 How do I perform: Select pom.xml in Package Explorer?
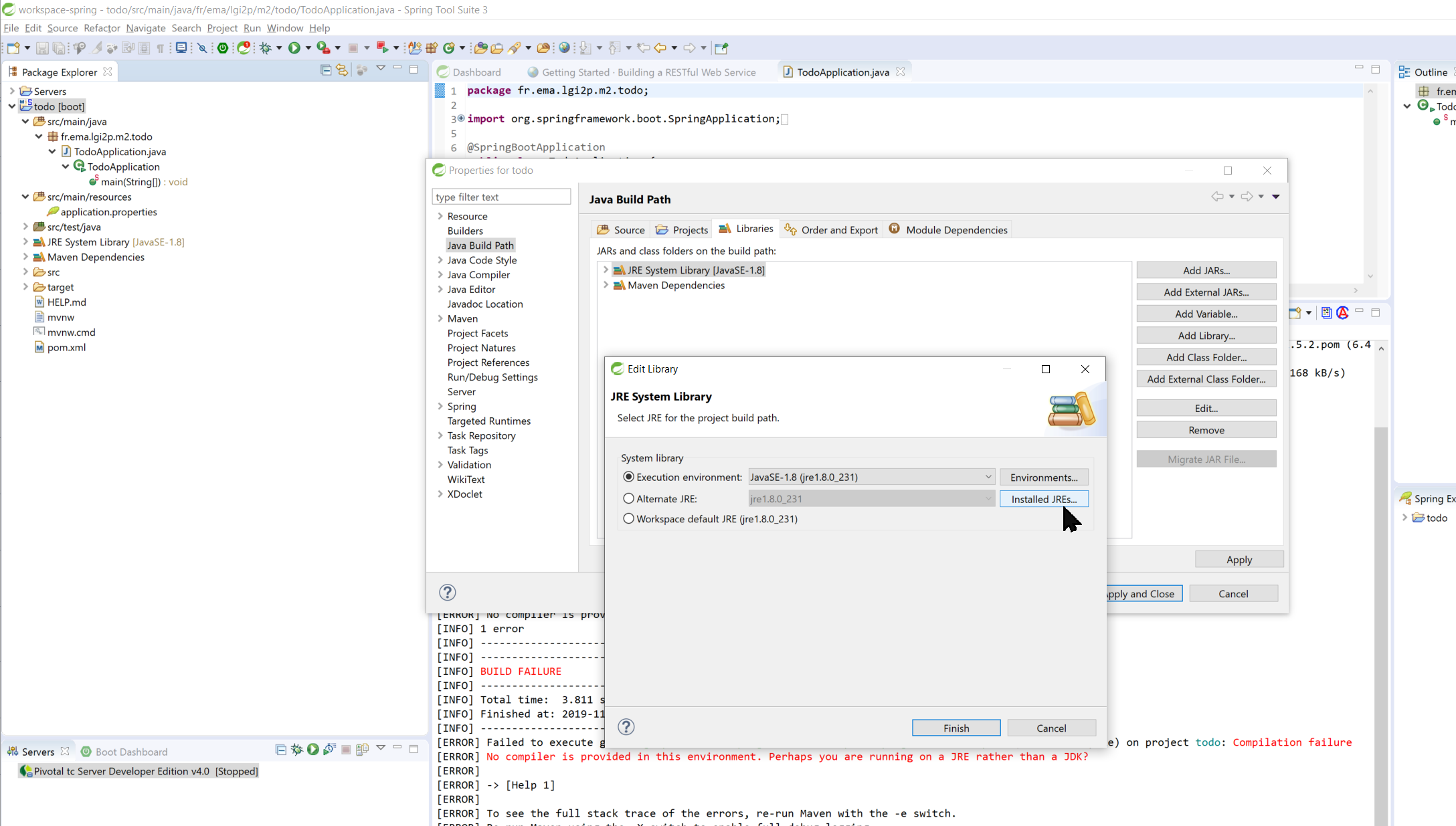coord(66,347)
